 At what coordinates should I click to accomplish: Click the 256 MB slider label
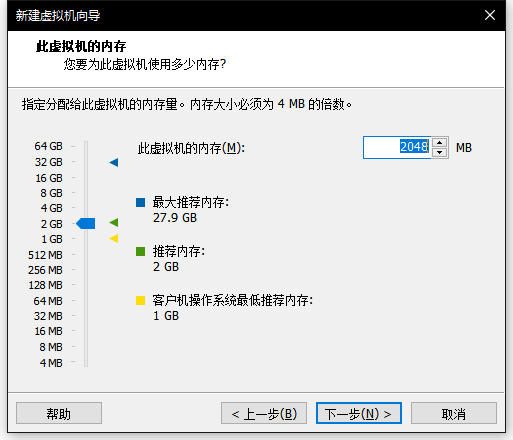point(45,270)
